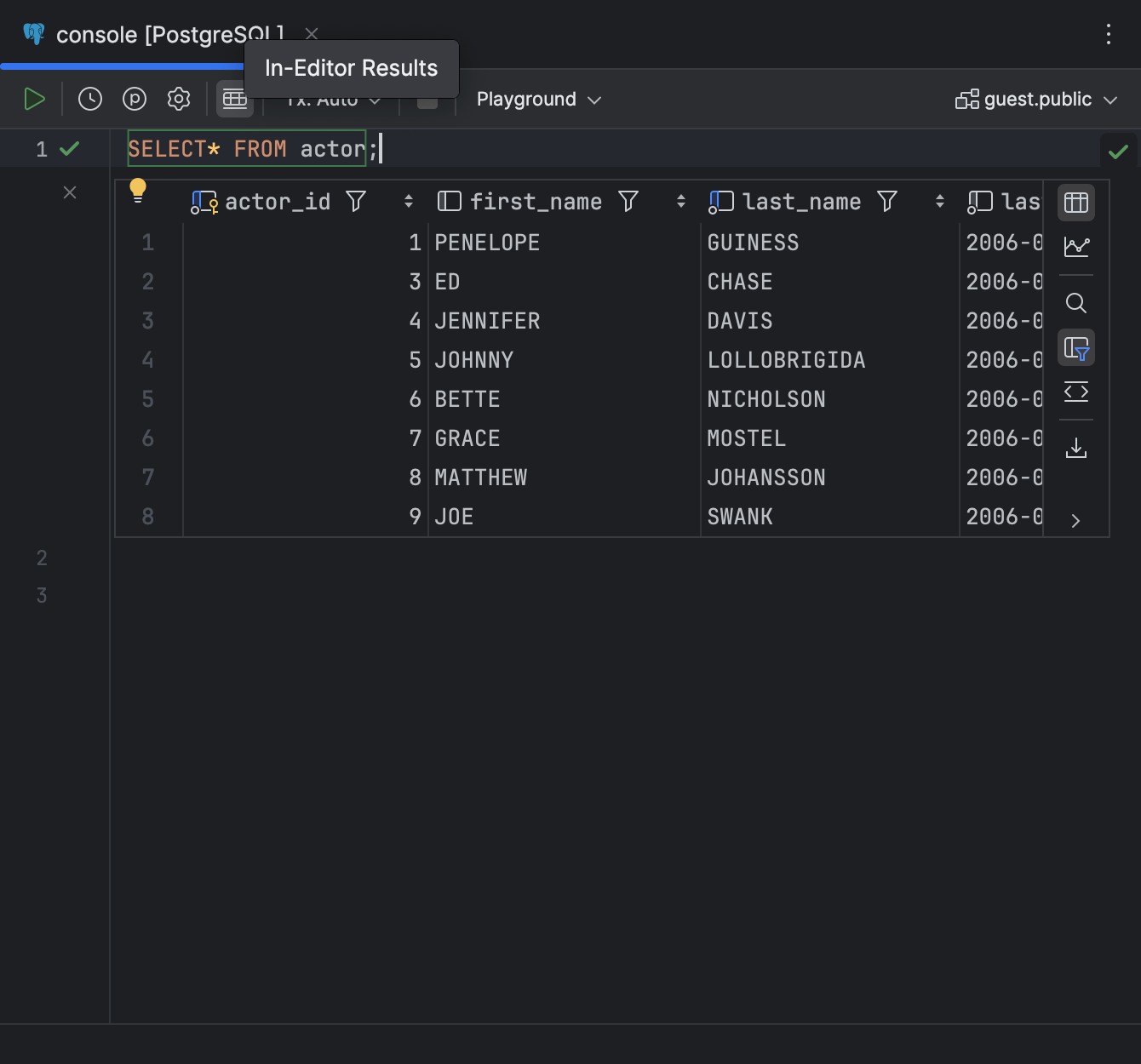This screenshot has height=1064, width=1141.
Task: Close the in-editor results with X
Action: [69, 192]
